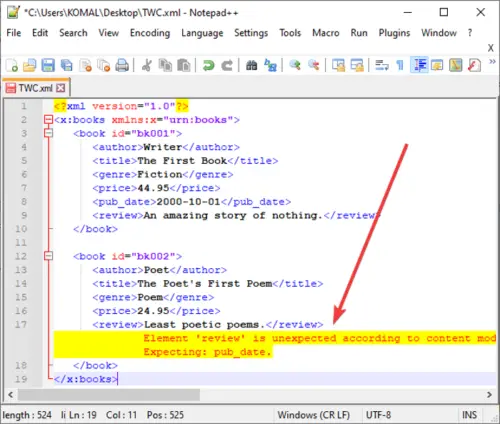Open the View menu
This screenshot has height=424, width=500.
point(109,33)
